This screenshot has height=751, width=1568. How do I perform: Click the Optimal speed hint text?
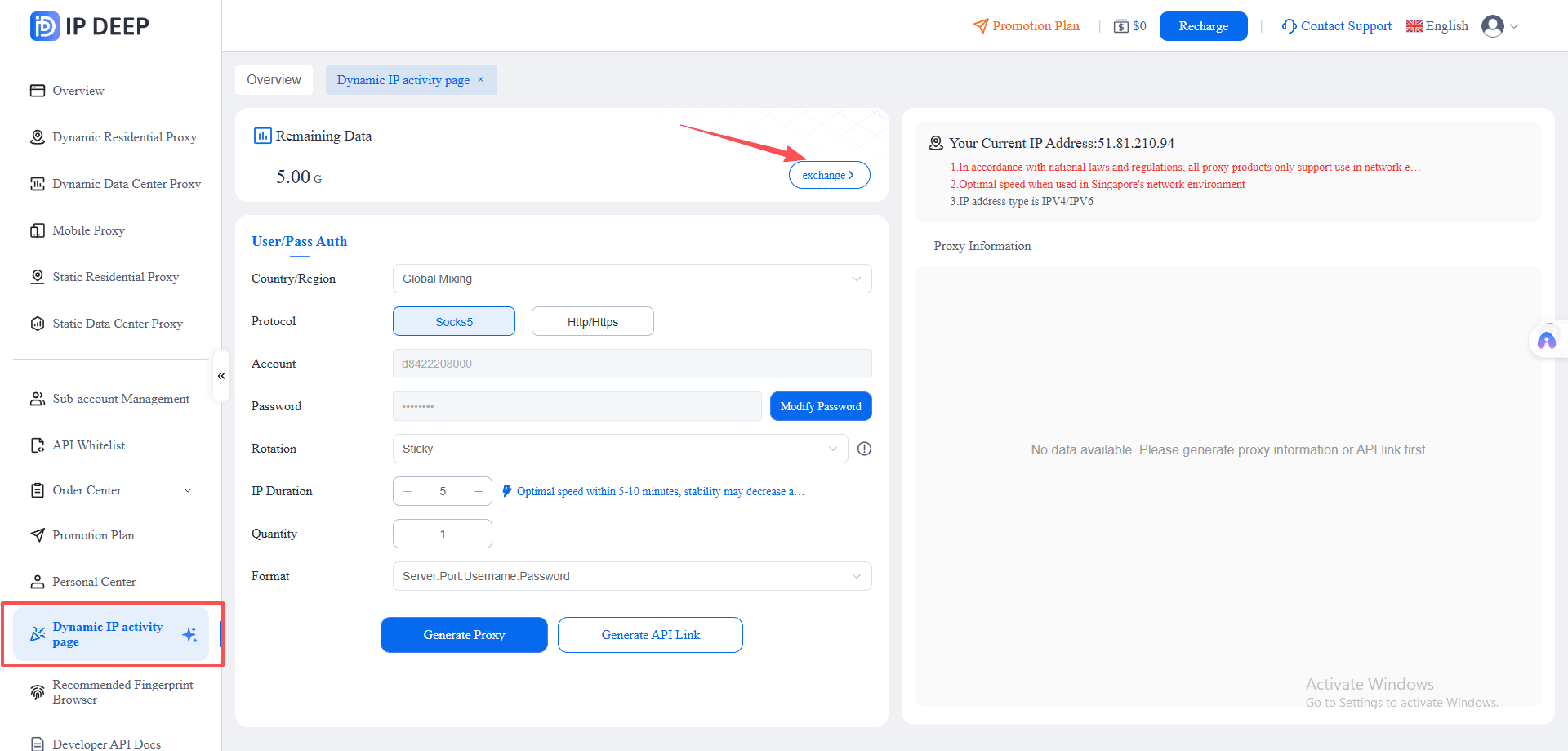pos(660,491)
